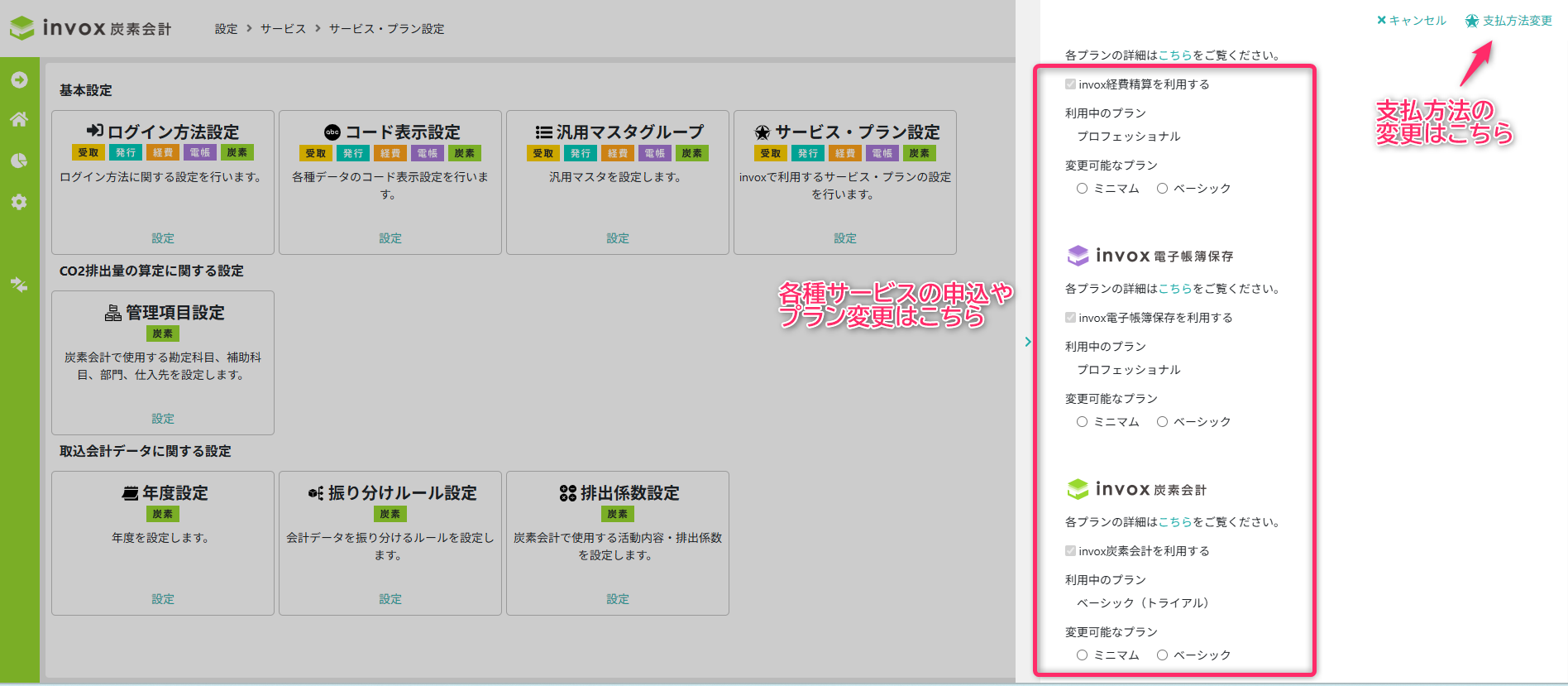Open settings via the sidebar gear icon
The width and height of the screenshot is (1568, 686).
(x=19, y=202)
